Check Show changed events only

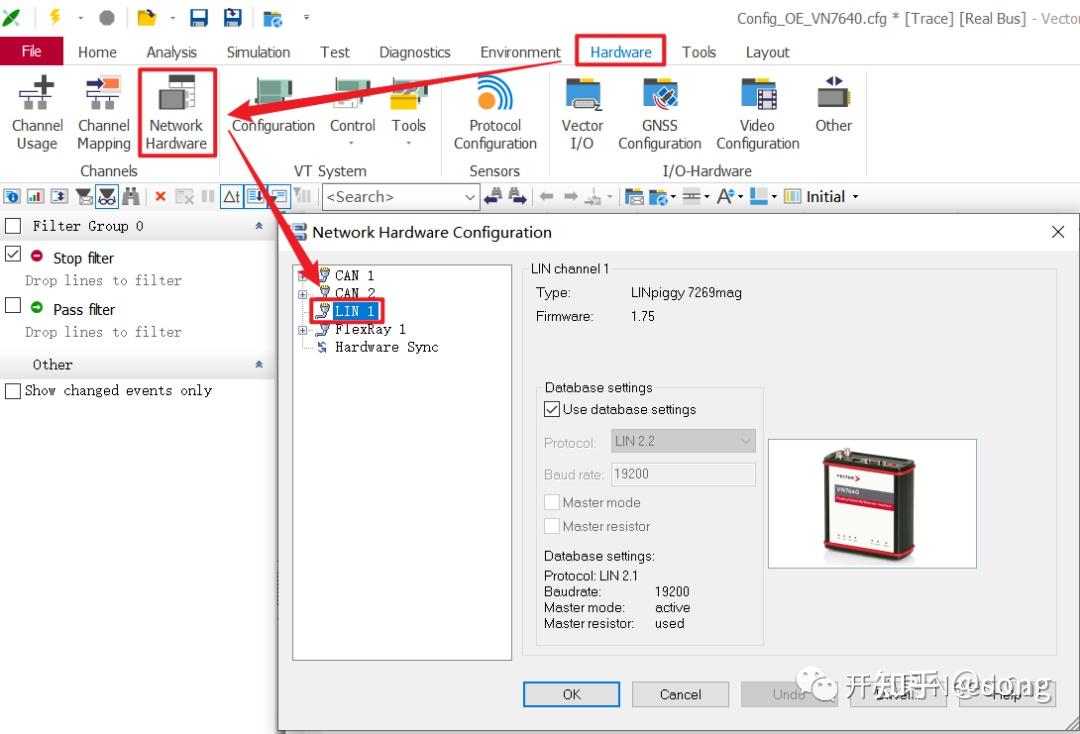pos(12,391)
